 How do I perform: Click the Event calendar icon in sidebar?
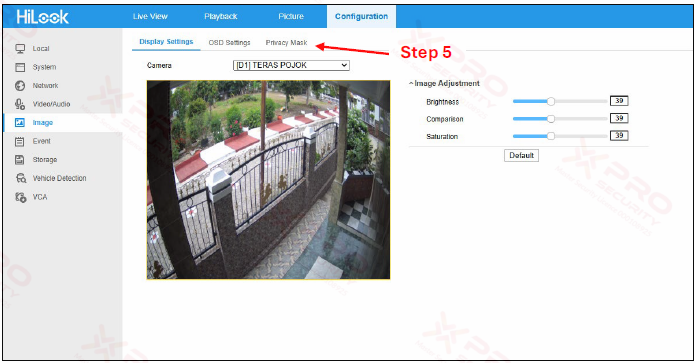pyautogui.click(x=20, y=141)
